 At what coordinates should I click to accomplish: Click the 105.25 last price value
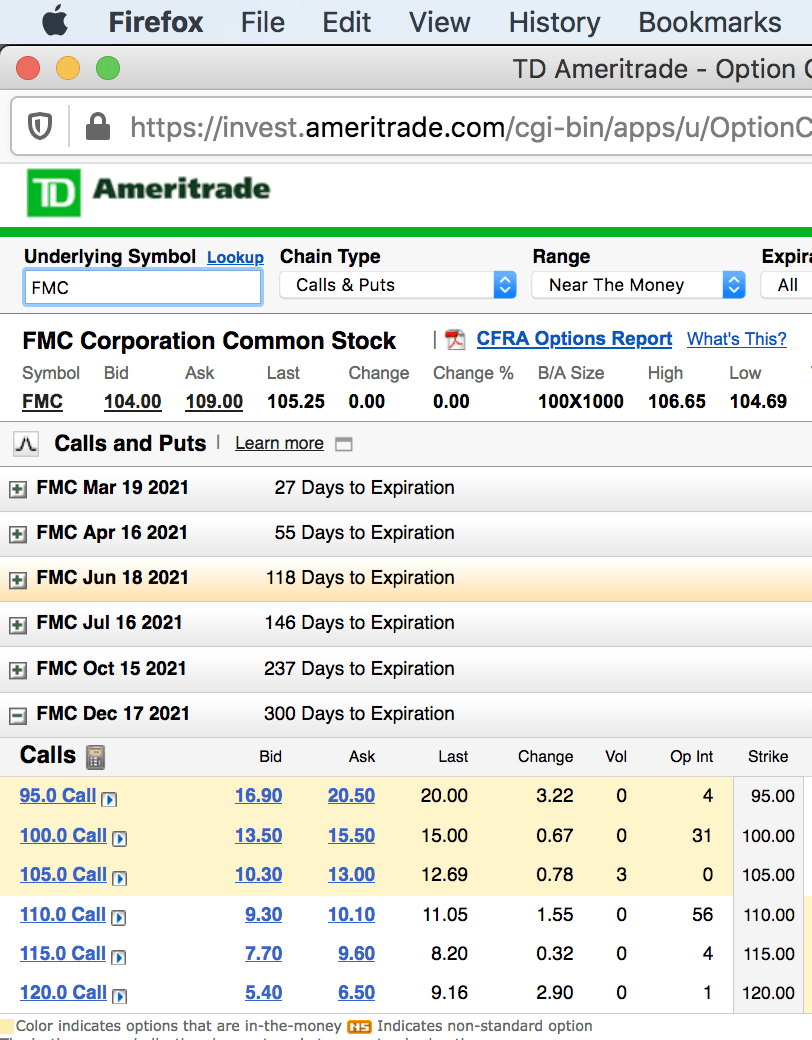click(296, 401)
